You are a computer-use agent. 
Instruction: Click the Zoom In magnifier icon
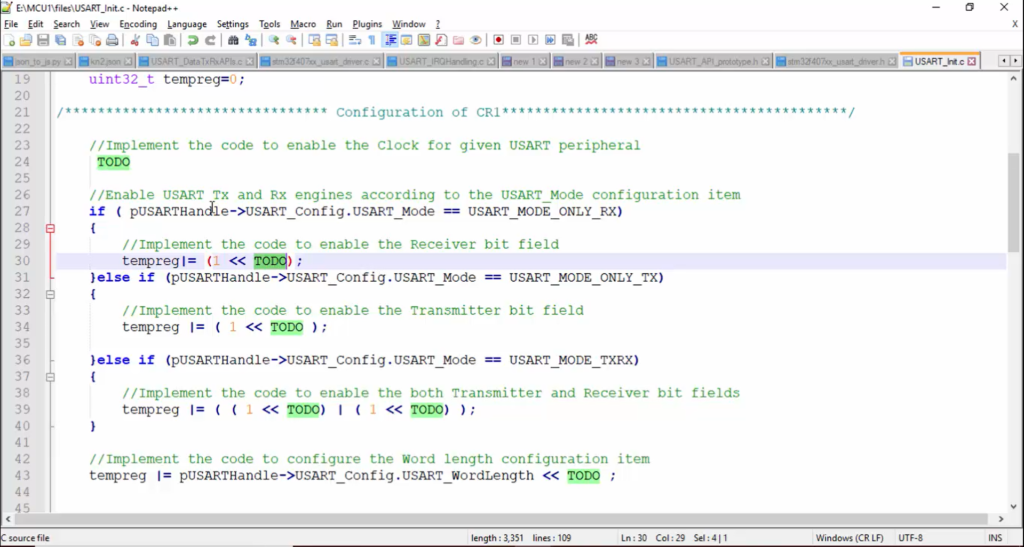[274, 40]
